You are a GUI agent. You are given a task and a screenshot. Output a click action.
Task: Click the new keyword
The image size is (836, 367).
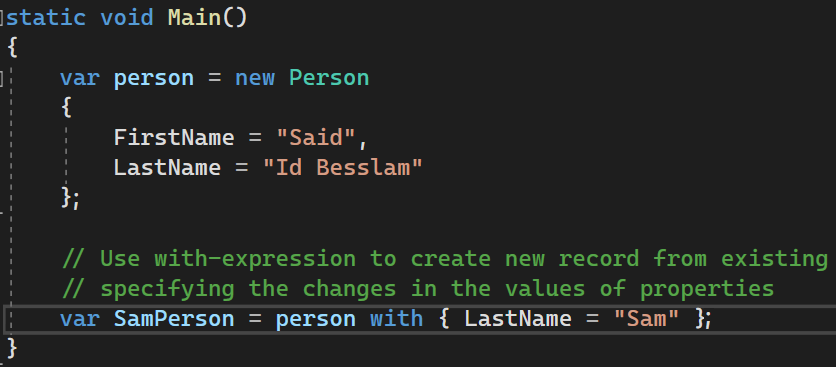point(255,78)
